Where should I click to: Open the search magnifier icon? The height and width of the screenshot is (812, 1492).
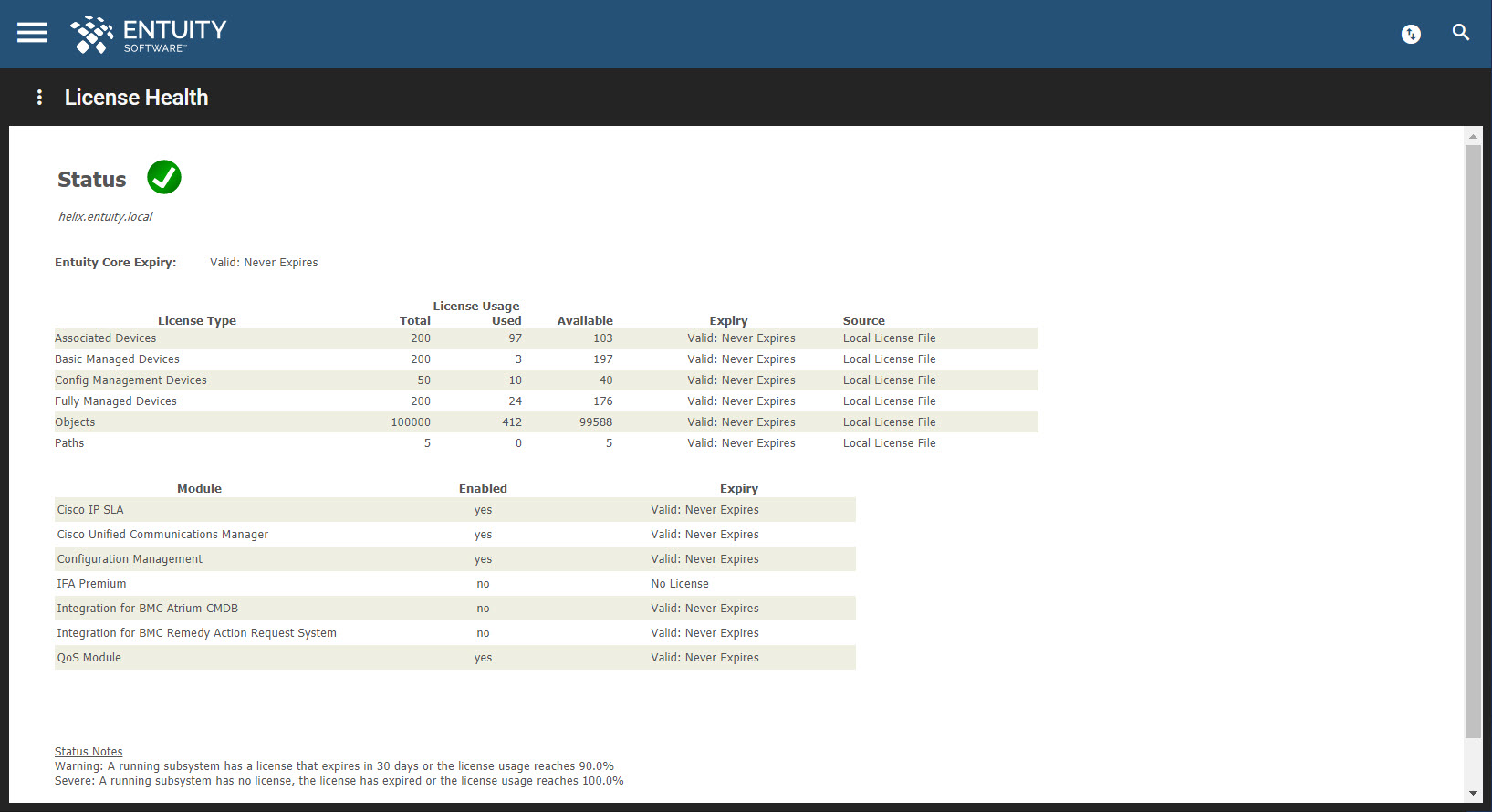point(1461,33)
